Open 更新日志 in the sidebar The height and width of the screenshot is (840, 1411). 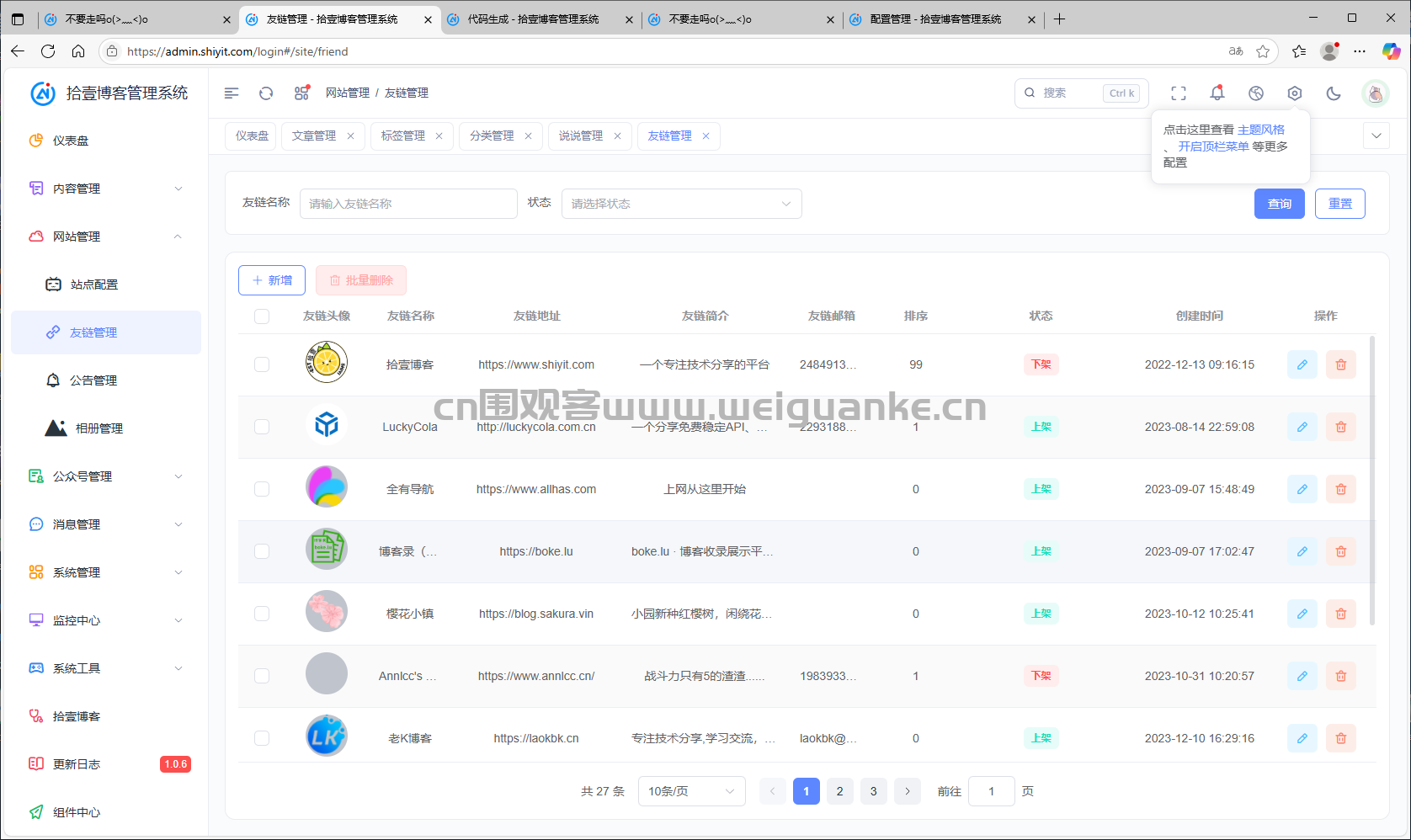(x=106, y=764)
